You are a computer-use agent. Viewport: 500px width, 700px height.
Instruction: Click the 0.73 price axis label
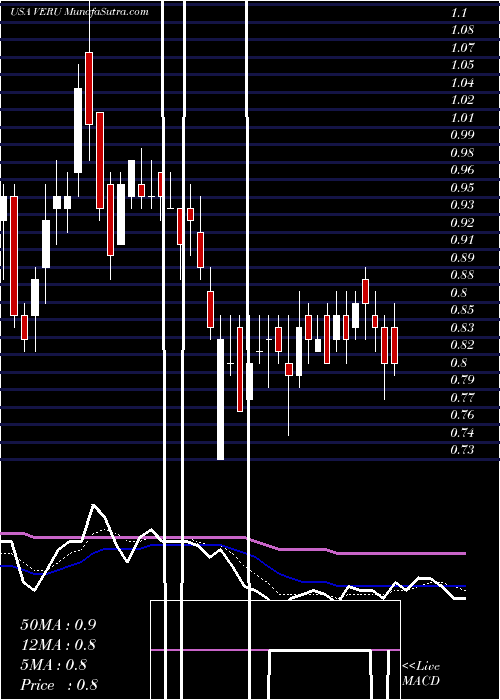[462, 450]
